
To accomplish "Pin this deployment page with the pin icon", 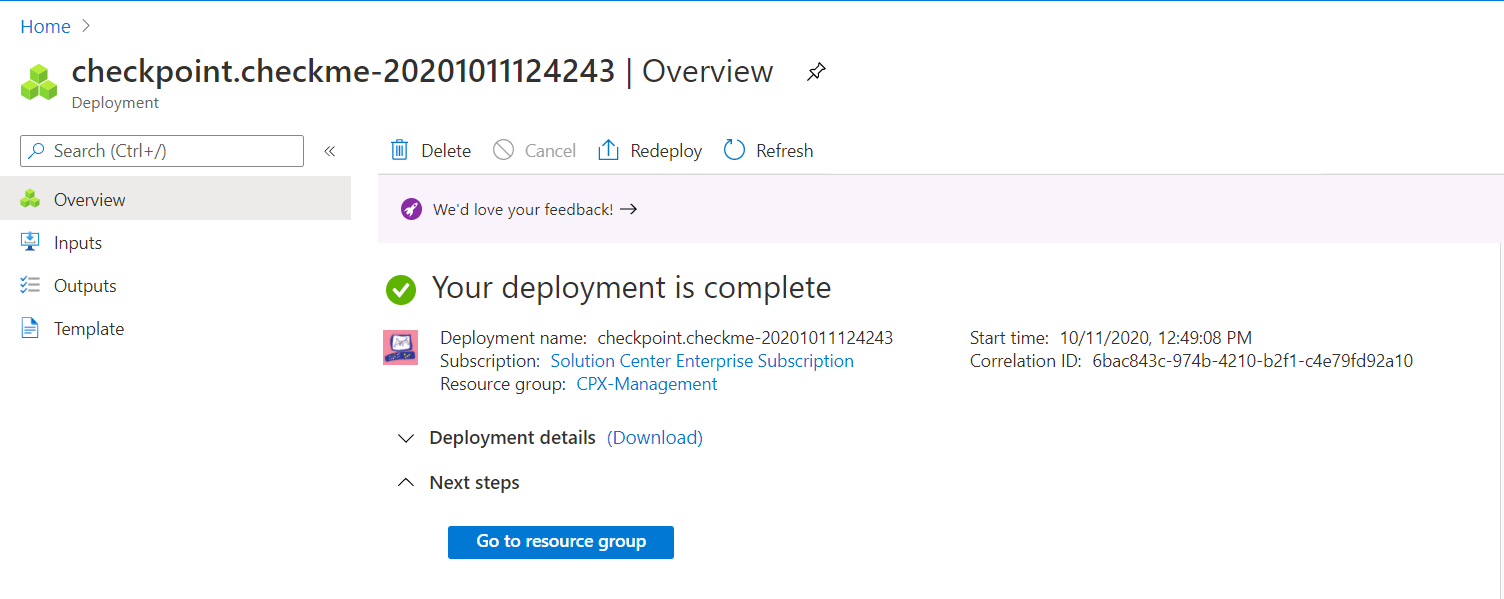I will (816, 72).
